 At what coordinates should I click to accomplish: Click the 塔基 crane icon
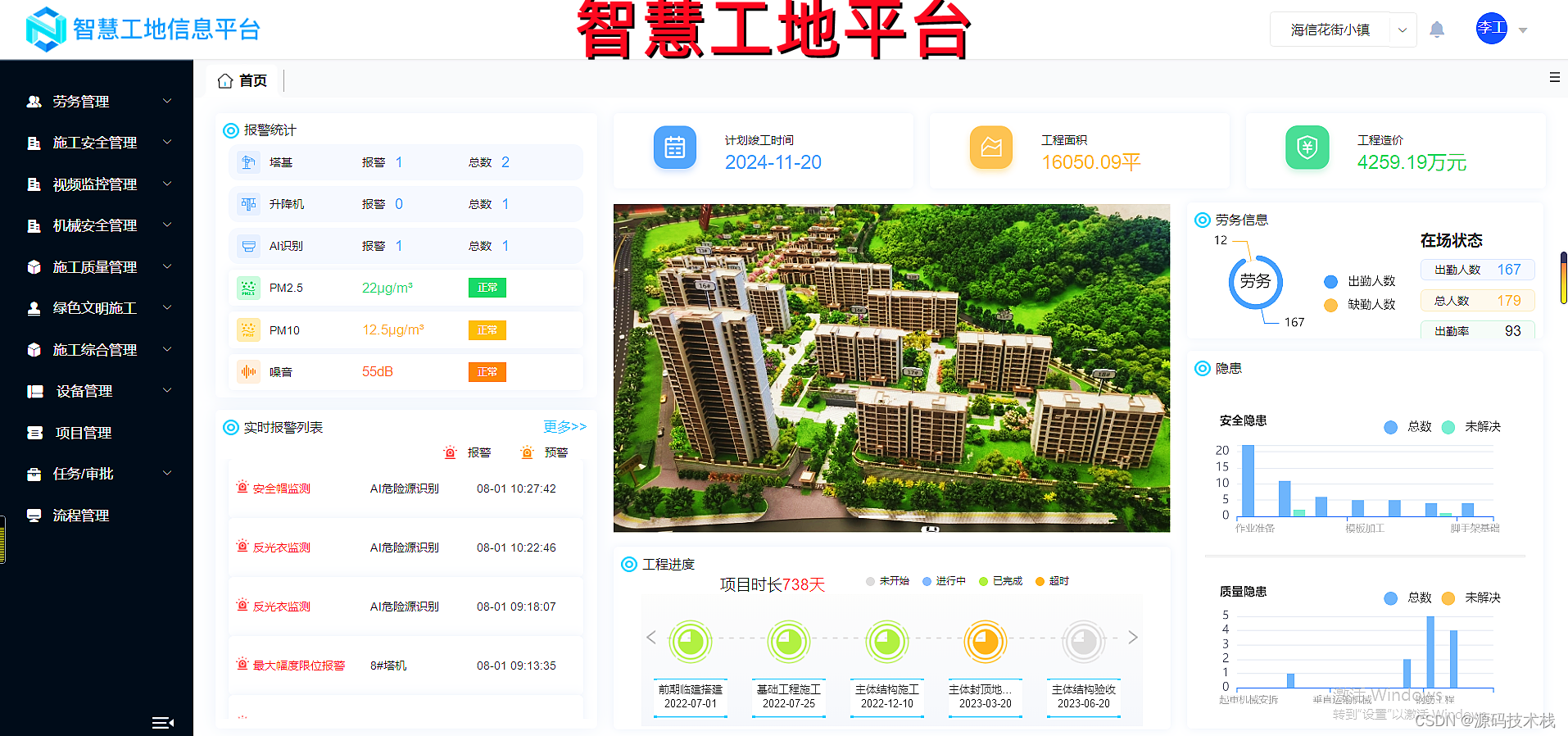pyautogui.click(x=248, y=162)
